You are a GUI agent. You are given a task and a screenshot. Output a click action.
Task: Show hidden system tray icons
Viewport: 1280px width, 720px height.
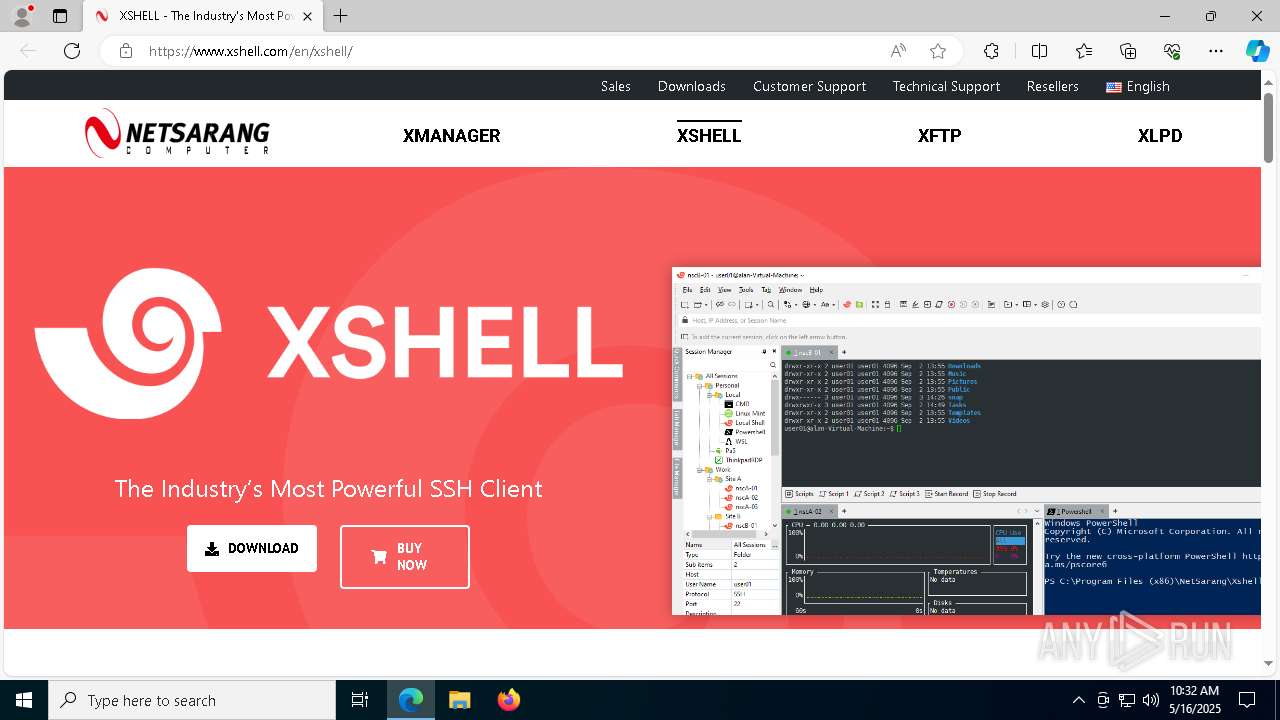click(1078, 700)
